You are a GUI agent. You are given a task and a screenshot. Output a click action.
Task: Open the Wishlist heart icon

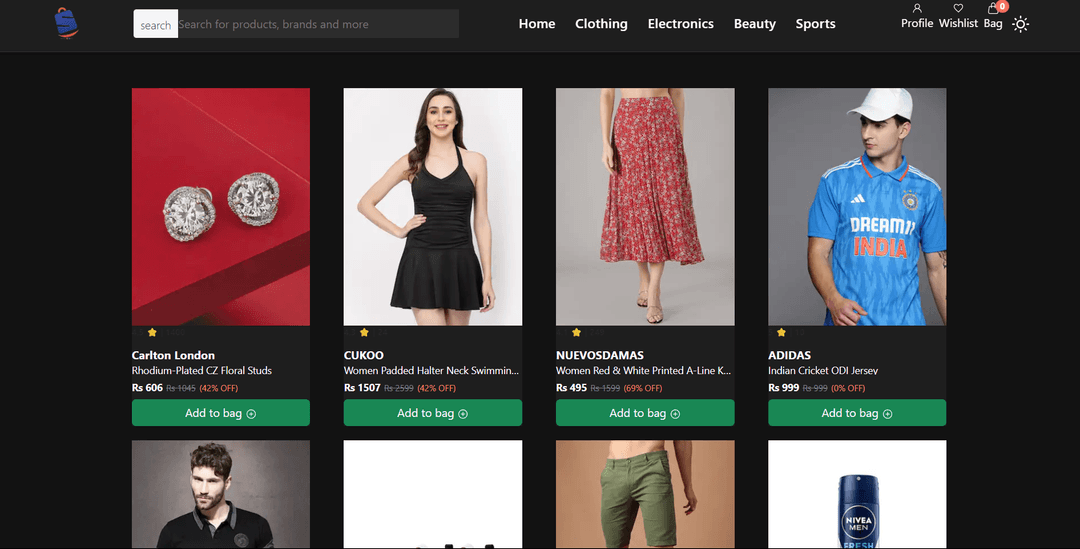click(958, 8)
